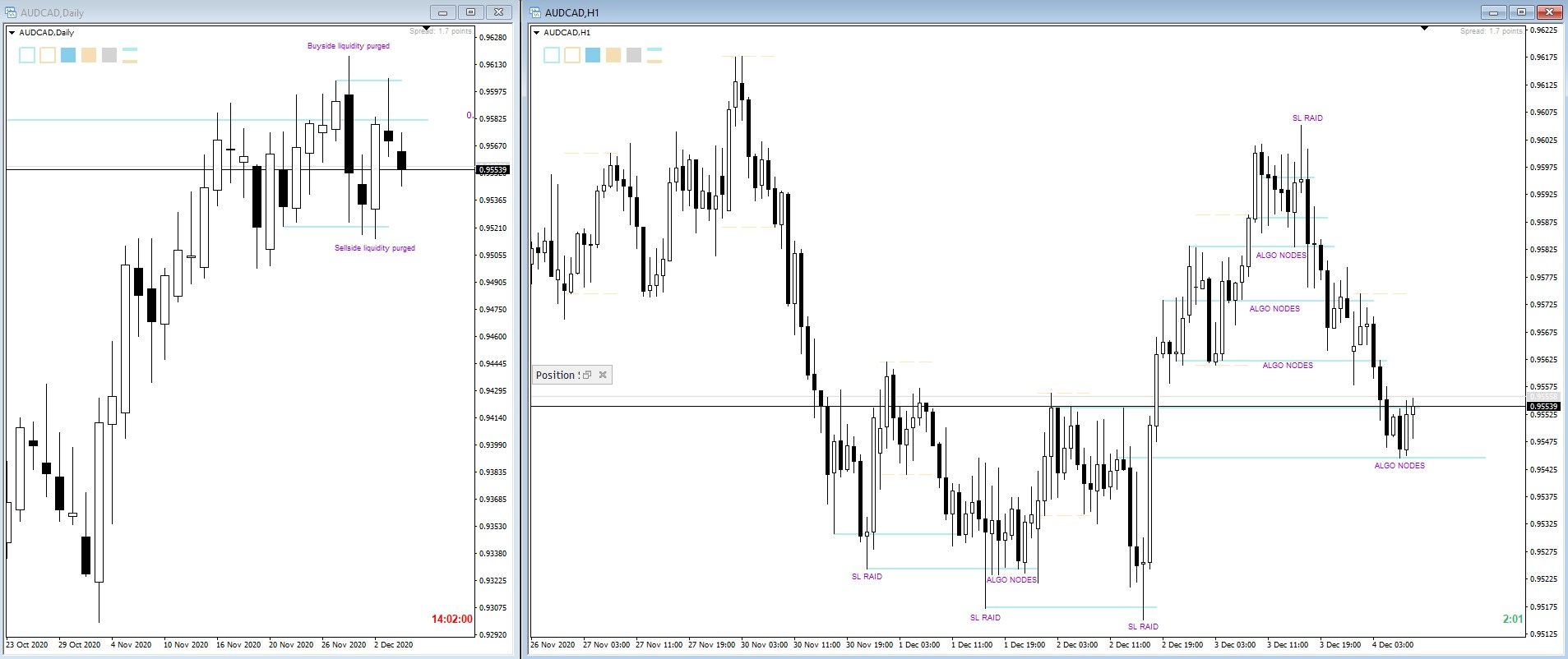Close the Position panel with its X icon
This screenshot has width=1568, height=659.
[x=603, y=375]
